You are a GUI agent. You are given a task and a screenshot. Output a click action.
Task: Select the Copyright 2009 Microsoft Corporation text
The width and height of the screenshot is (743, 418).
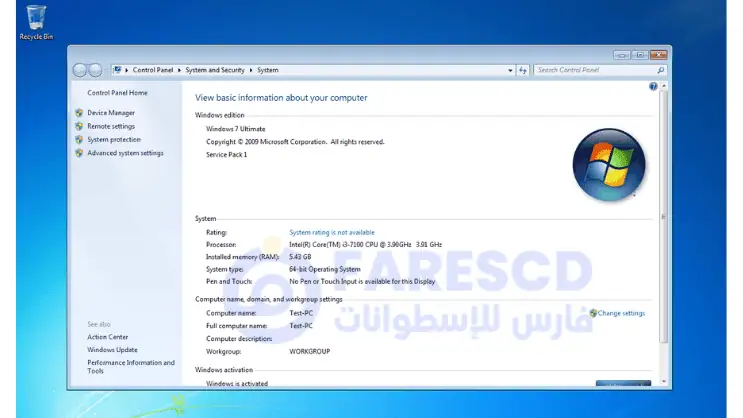295,142
